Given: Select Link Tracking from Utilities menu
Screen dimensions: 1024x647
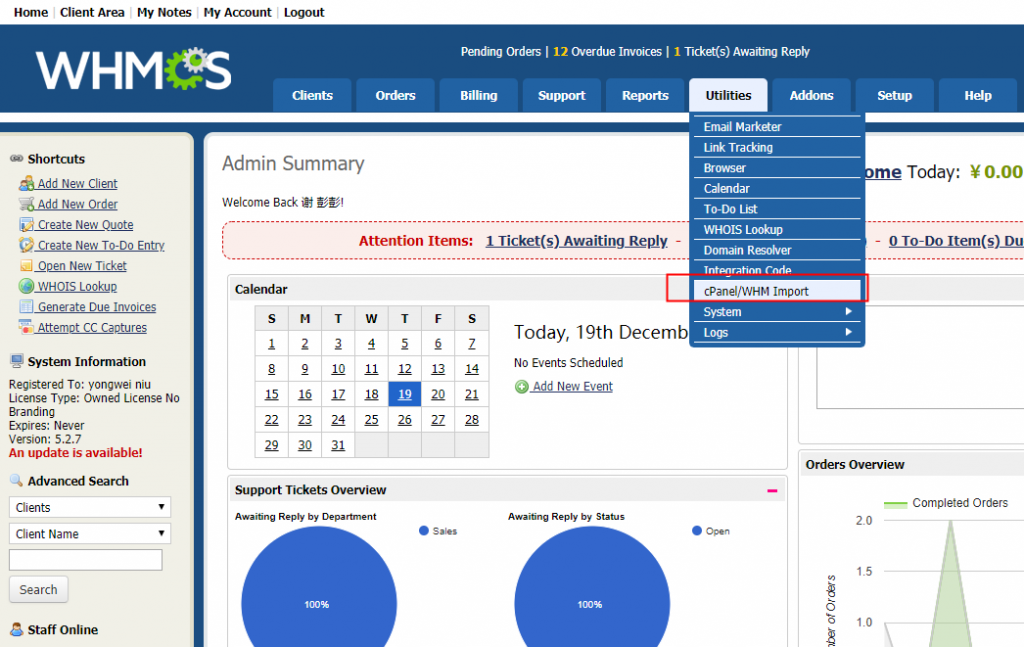Looking at the screenshot, I should click(x=776, y=148).
